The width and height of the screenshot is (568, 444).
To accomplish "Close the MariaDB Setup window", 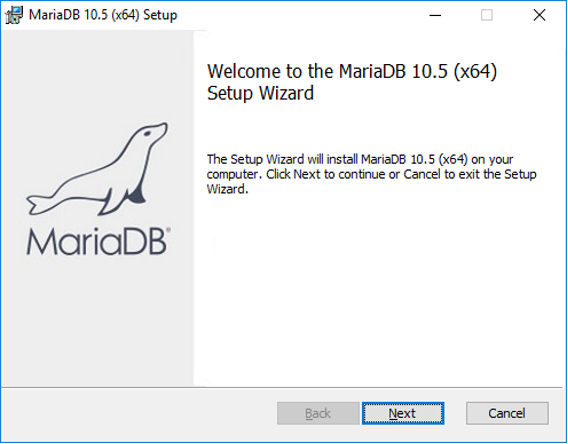I will [x=539, y=15].
